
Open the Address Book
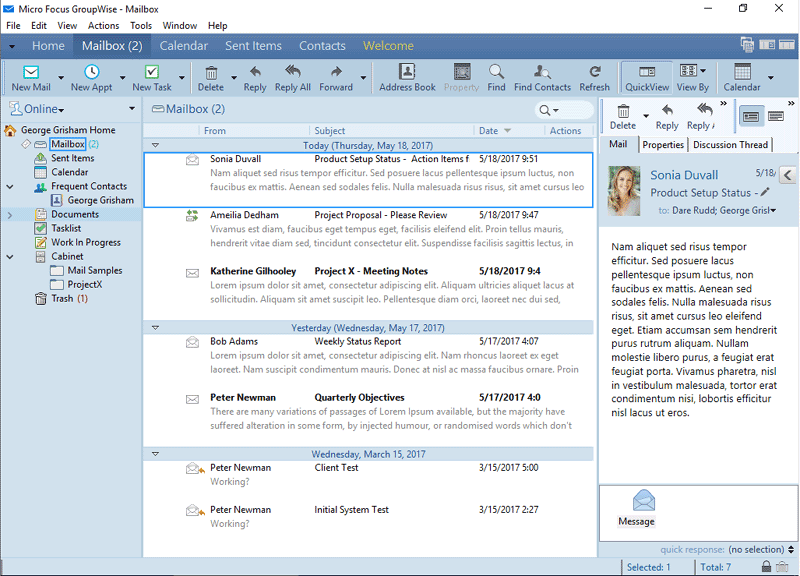[407, 78]
